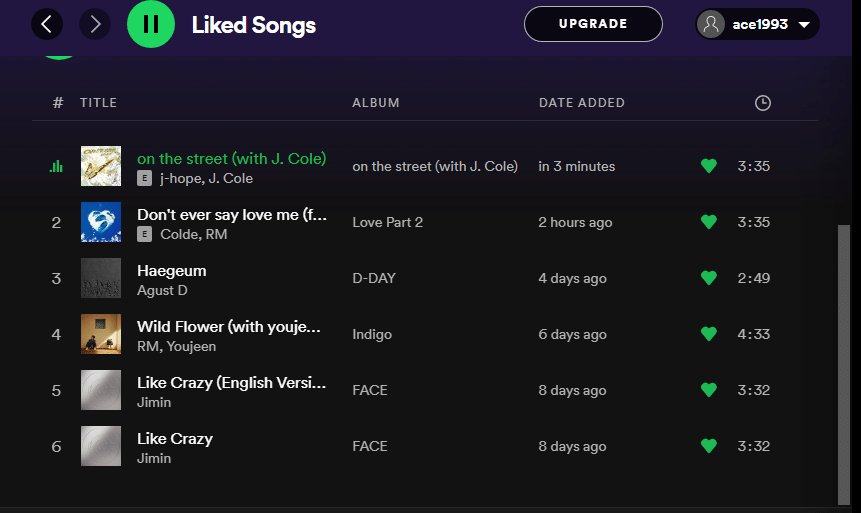Remove 'Like Crazy (English Version)' from liked songs
861x513 pixels.
tap(709, 390)
